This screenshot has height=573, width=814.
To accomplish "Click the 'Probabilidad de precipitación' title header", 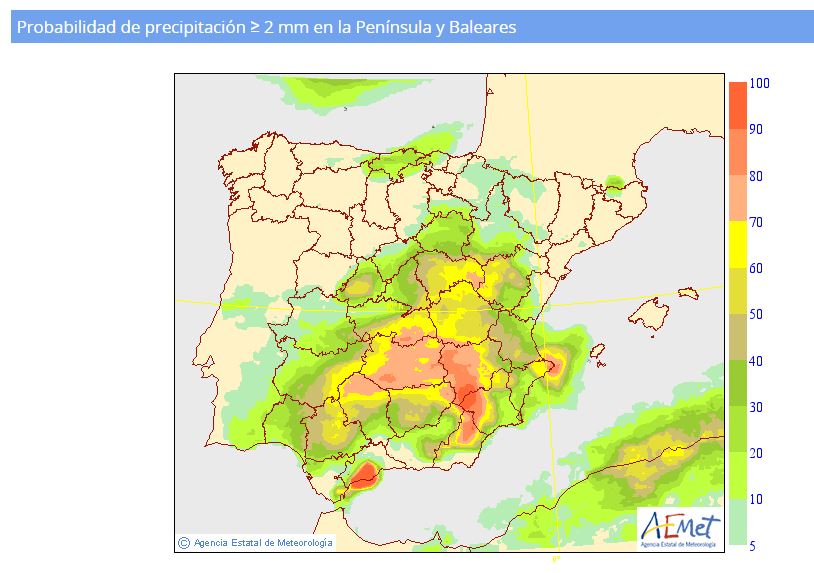I will 267,28.
